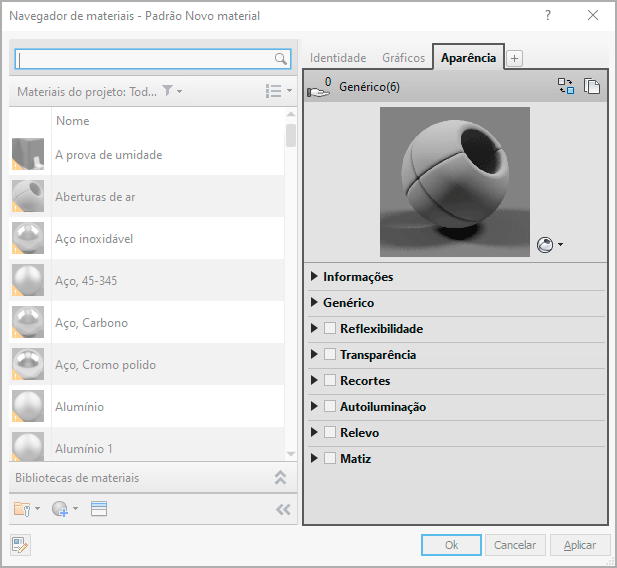Open the filter dropdown arrow

179,91
